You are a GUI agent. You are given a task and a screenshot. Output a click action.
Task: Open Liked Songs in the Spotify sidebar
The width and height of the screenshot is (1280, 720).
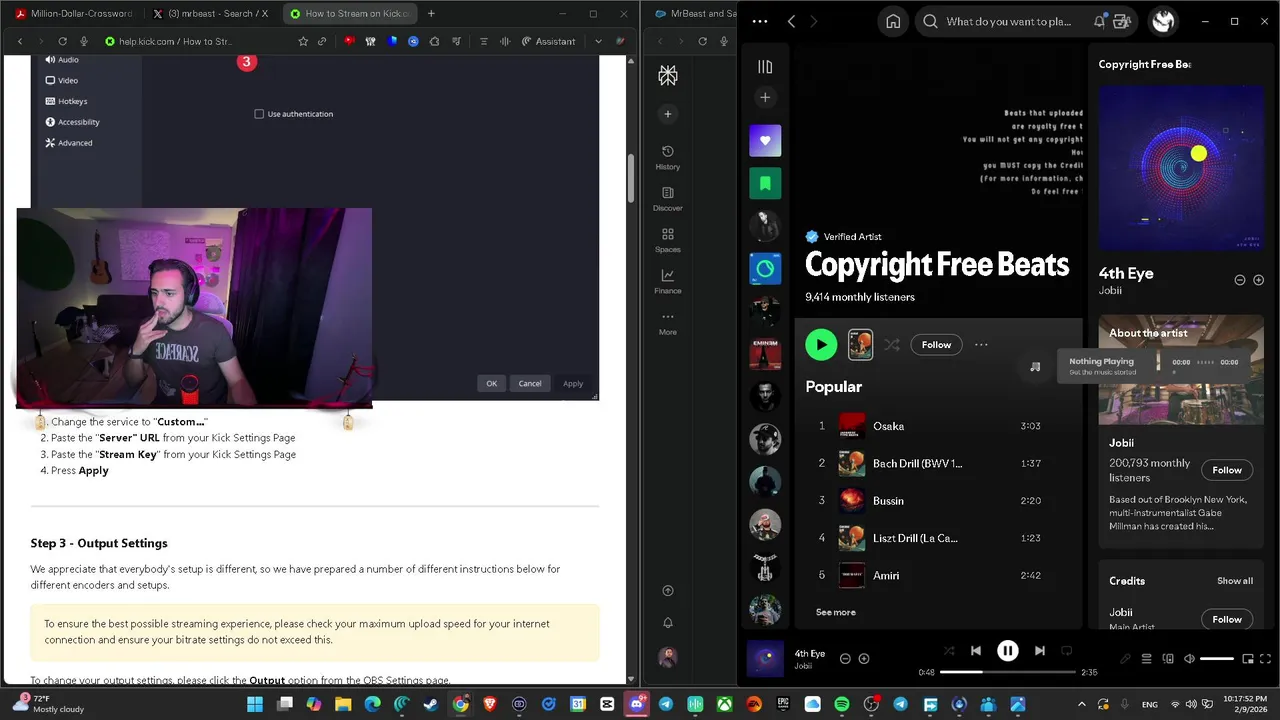765,140
